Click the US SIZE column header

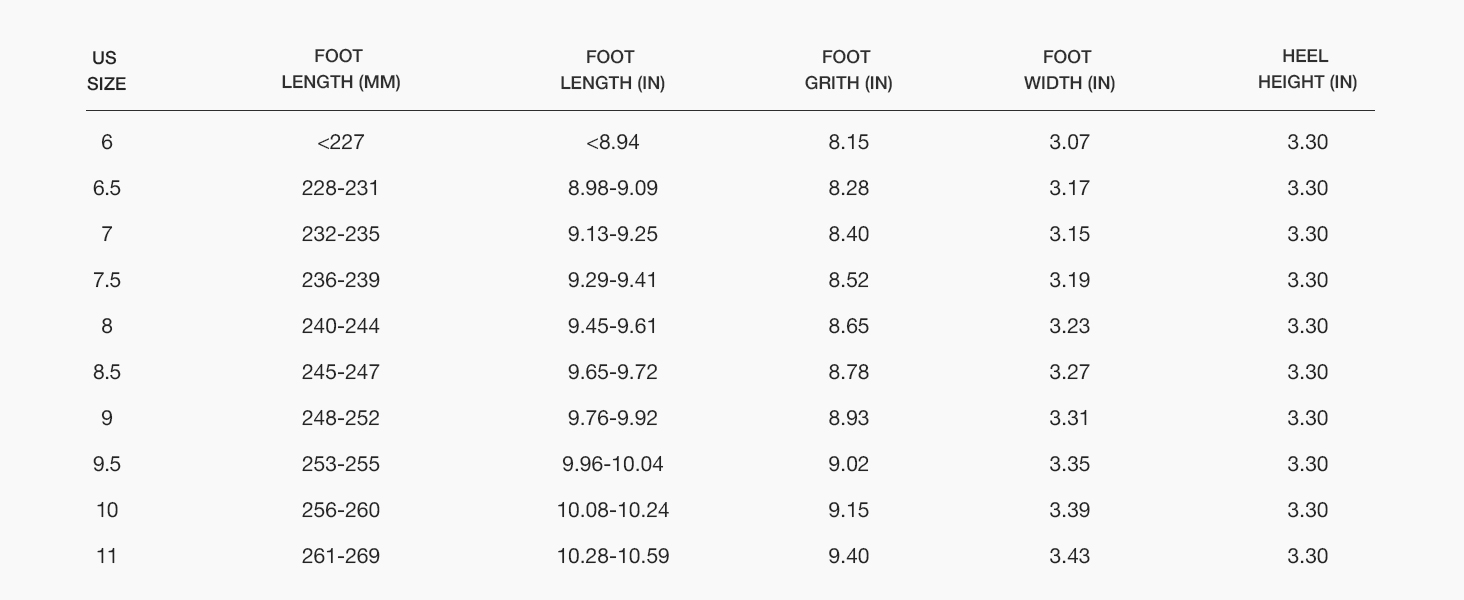(x=106, y=71)
